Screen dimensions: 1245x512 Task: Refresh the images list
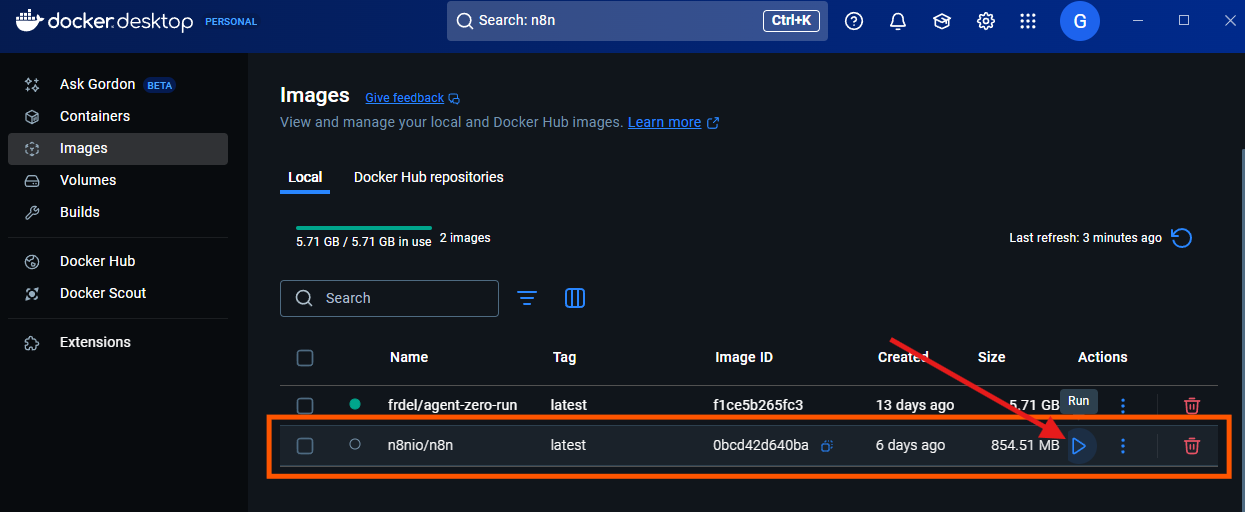click(1181, 238)
